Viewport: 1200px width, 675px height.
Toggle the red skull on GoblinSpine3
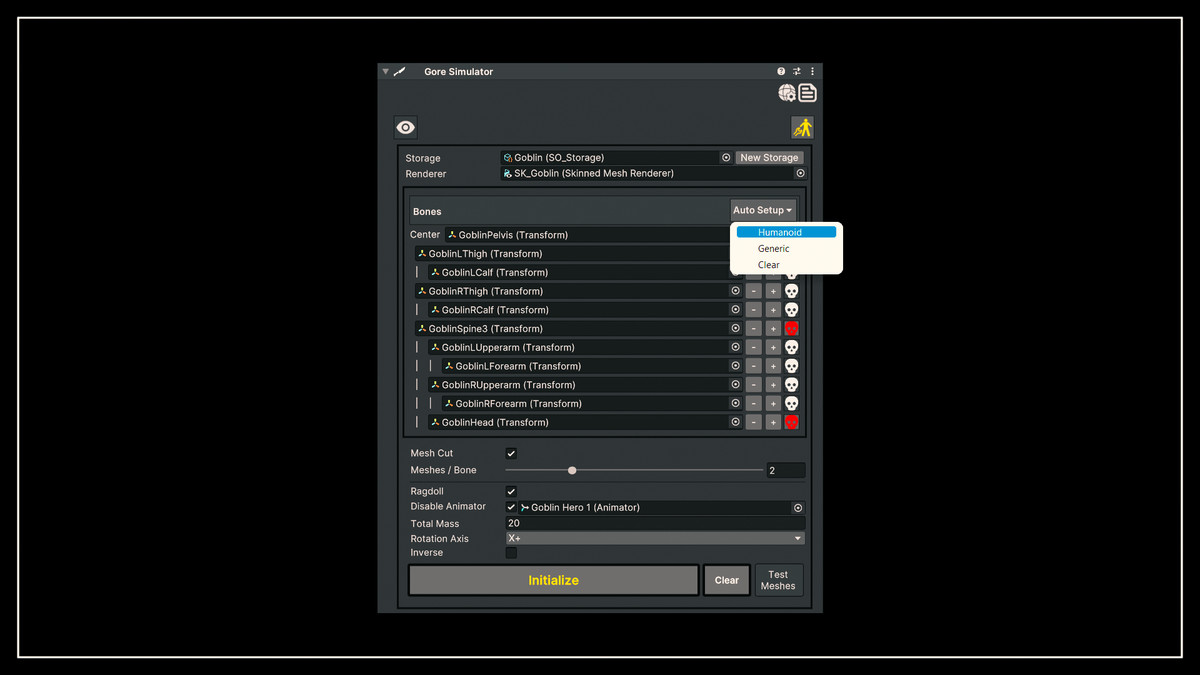pyautogui.click(x=791, y=329)
